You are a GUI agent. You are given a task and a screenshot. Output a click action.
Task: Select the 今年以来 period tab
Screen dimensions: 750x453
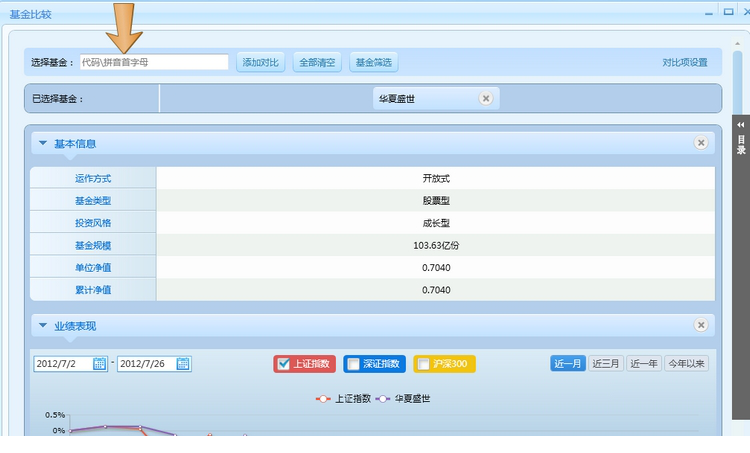point(686,364)
